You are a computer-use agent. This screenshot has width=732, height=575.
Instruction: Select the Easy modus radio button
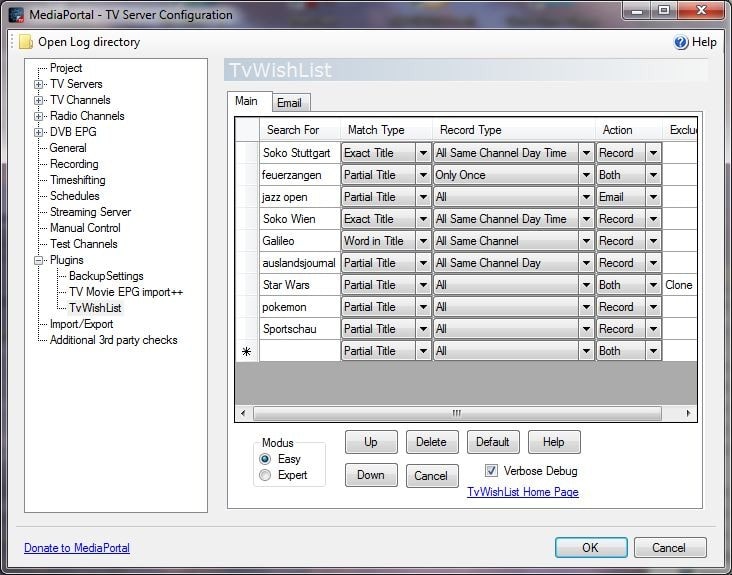pos(265,459)
